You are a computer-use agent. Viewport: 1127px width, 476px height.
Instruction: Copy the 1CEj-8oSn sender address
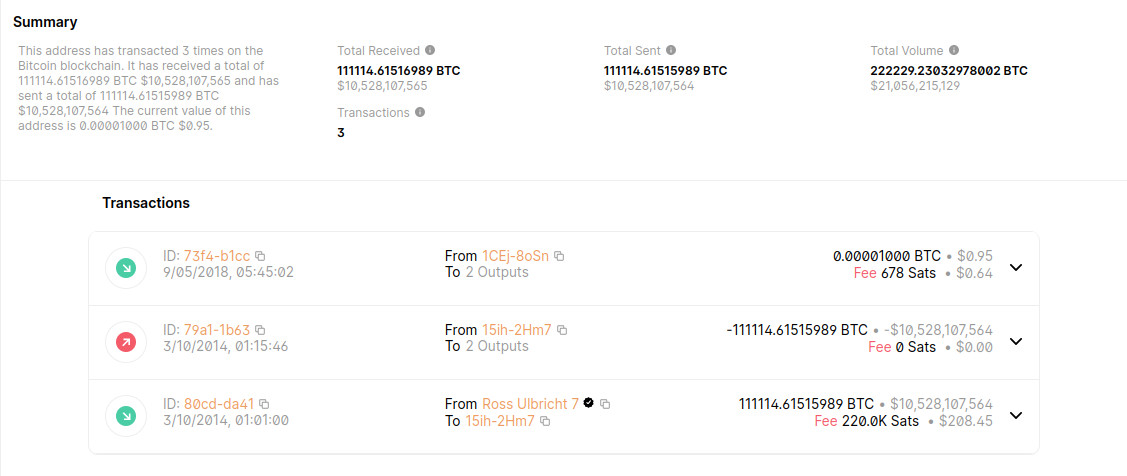pyautogui.click(x=559, y=256)
